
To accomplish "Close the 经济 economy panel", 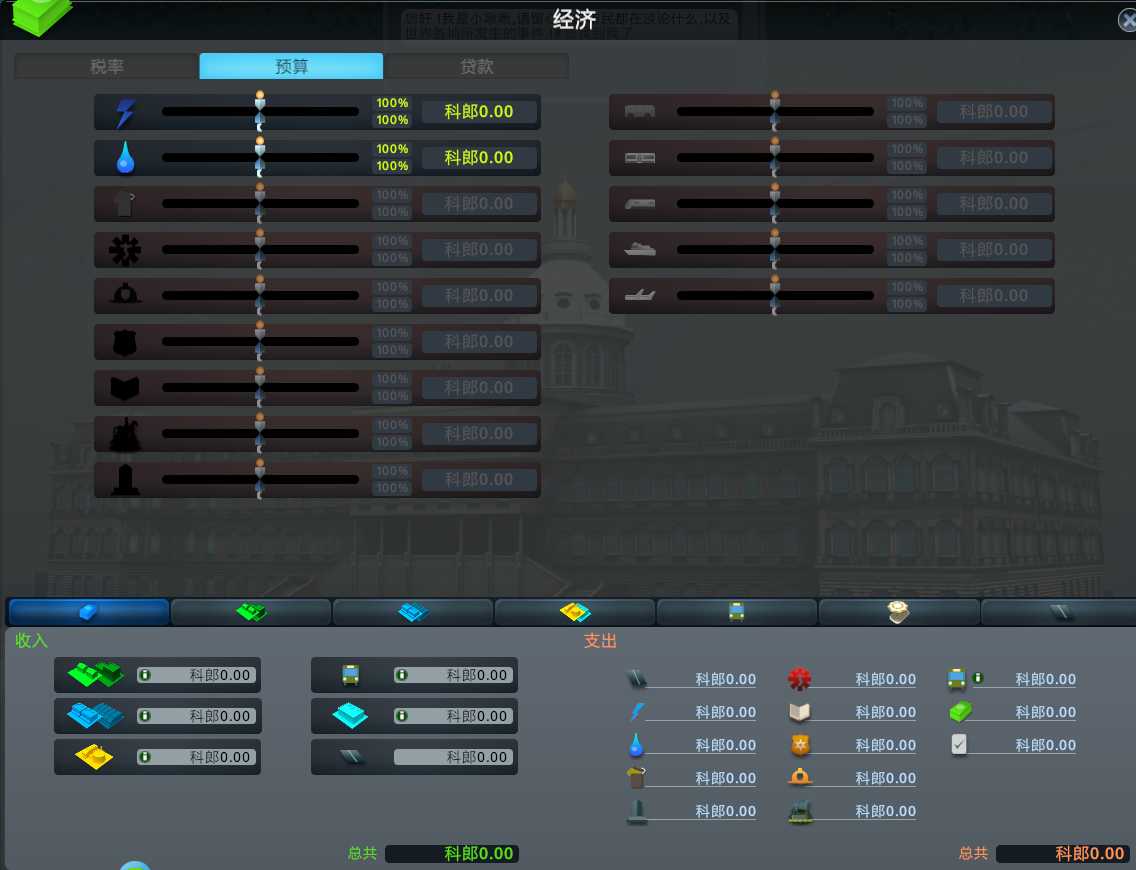I will pyautogui.click(x=1126, y=20).
